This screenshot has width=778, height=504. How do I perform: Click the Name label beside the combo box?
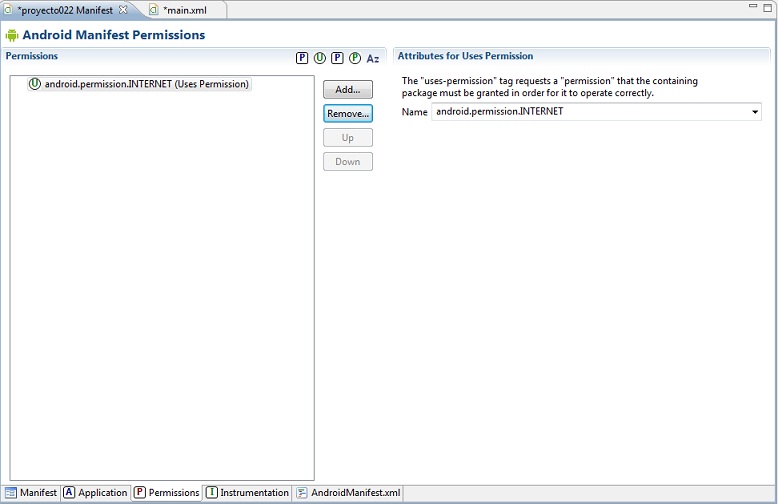[x=414, y=112]
